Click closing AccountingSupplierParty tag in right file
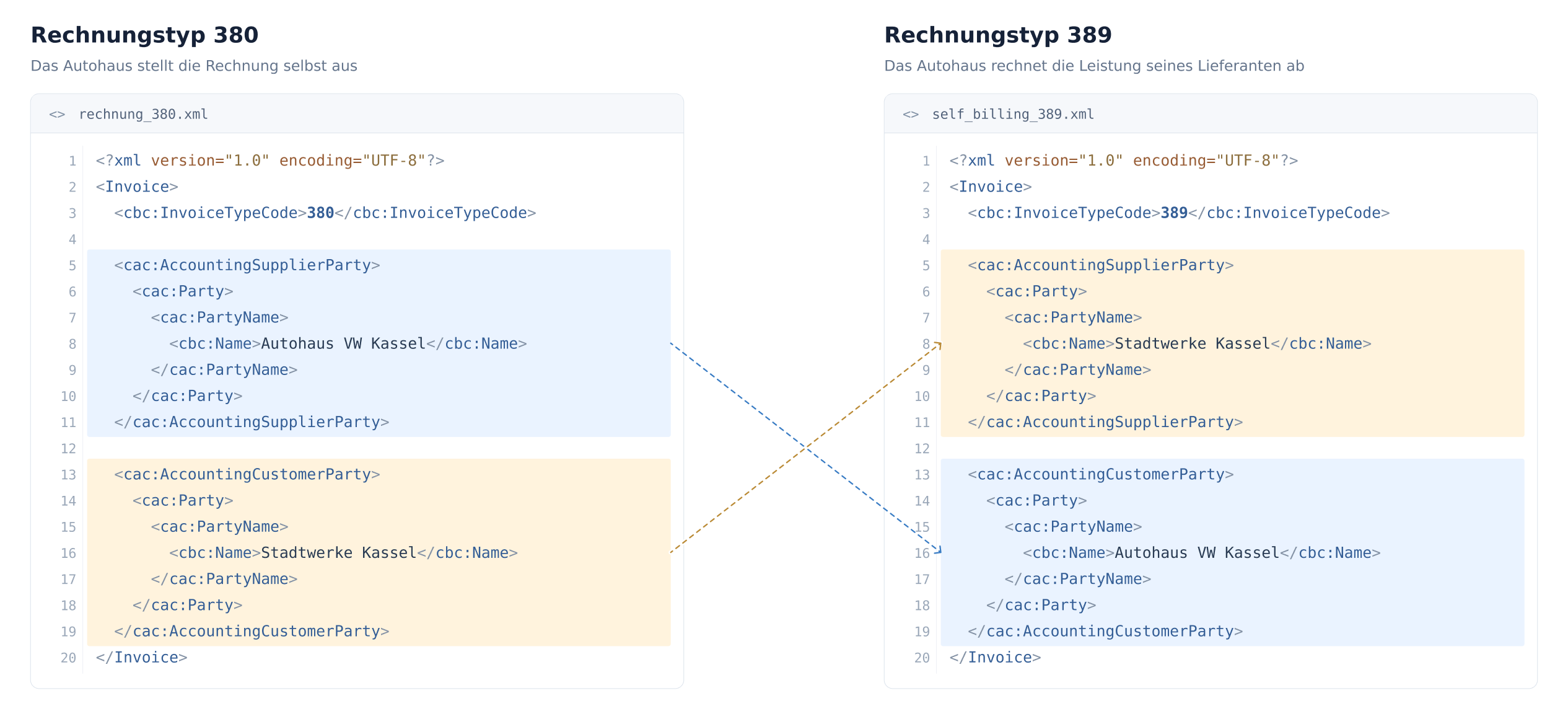This screenshot has height=724, width=1568. tap(1105, 422)
